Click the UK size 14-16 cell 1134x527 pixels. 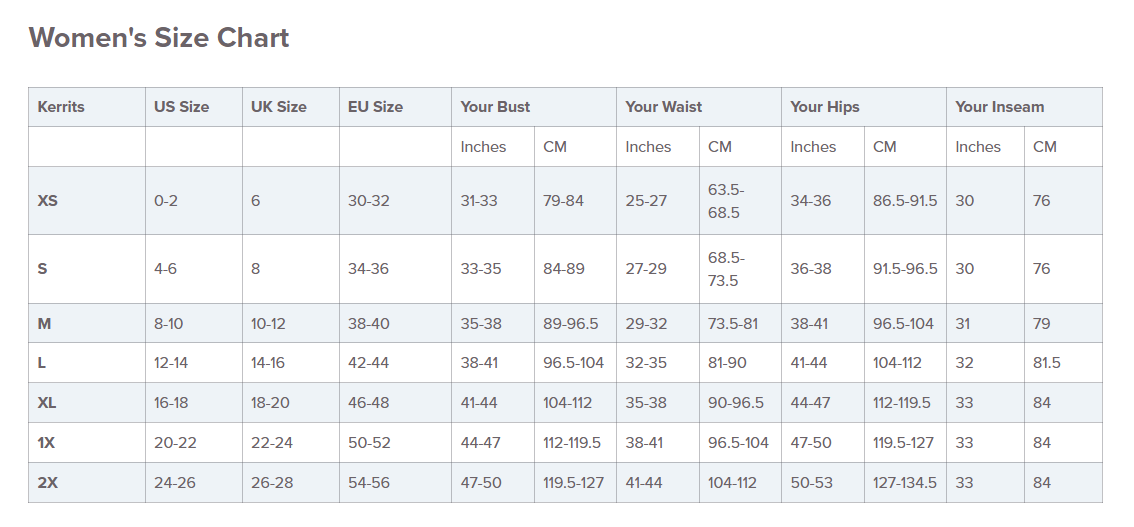(x=268, y=363)
